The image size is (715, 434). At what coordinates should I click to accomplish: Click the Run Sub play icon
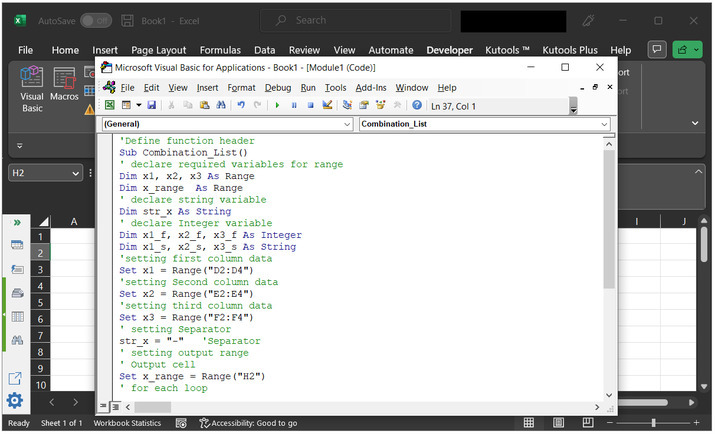[277, 105]
